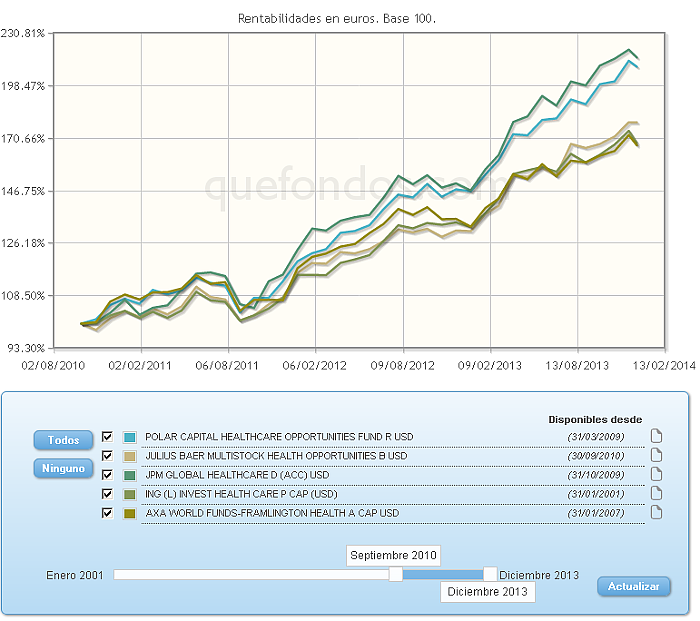Click the unselected white part of the date slider track

point(251,575)
